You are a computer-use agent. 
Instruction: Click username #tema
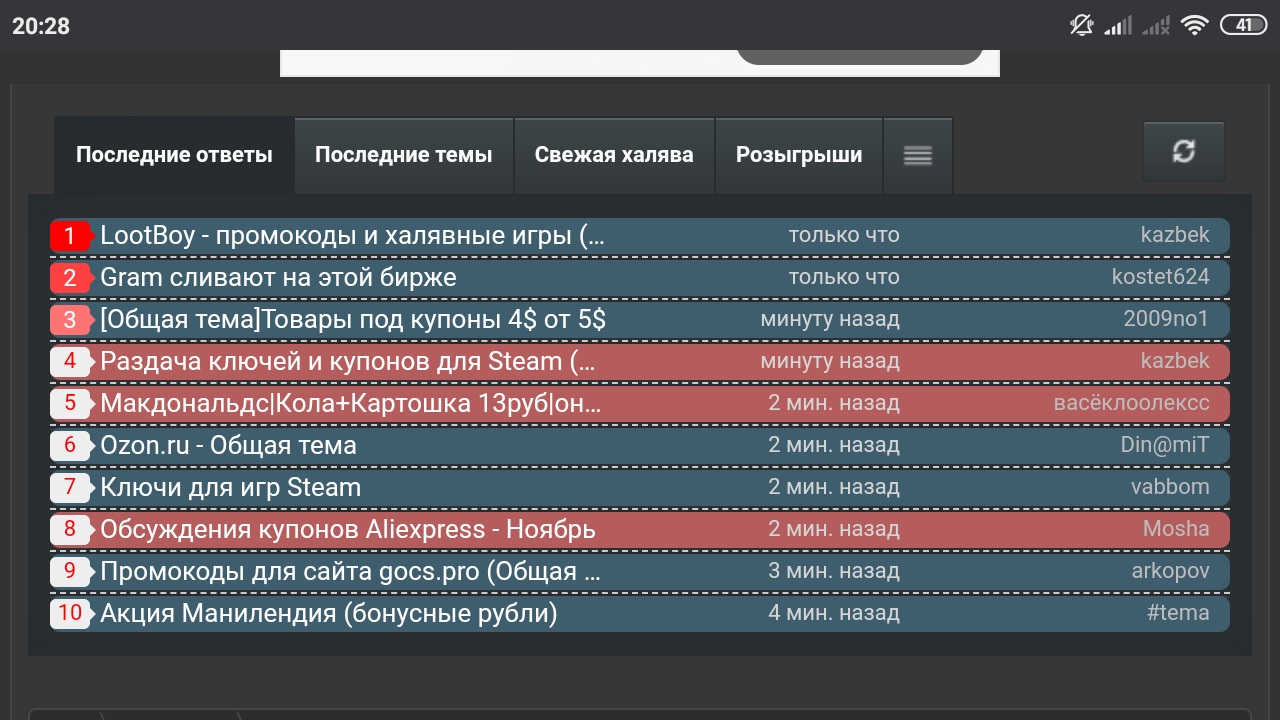1178,613
